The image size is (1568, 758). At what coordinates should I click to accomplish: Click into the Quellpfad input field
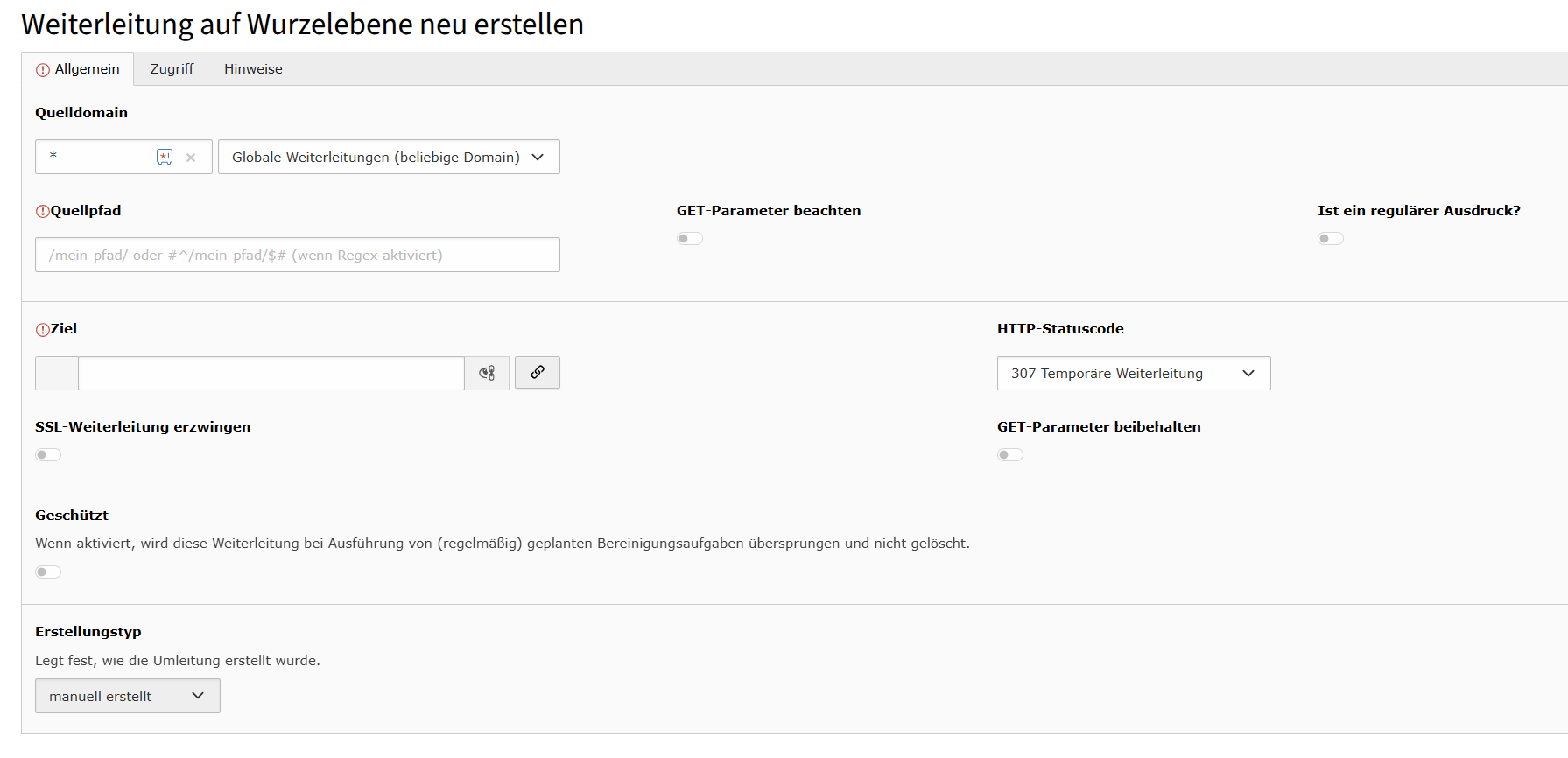[297, 256]
